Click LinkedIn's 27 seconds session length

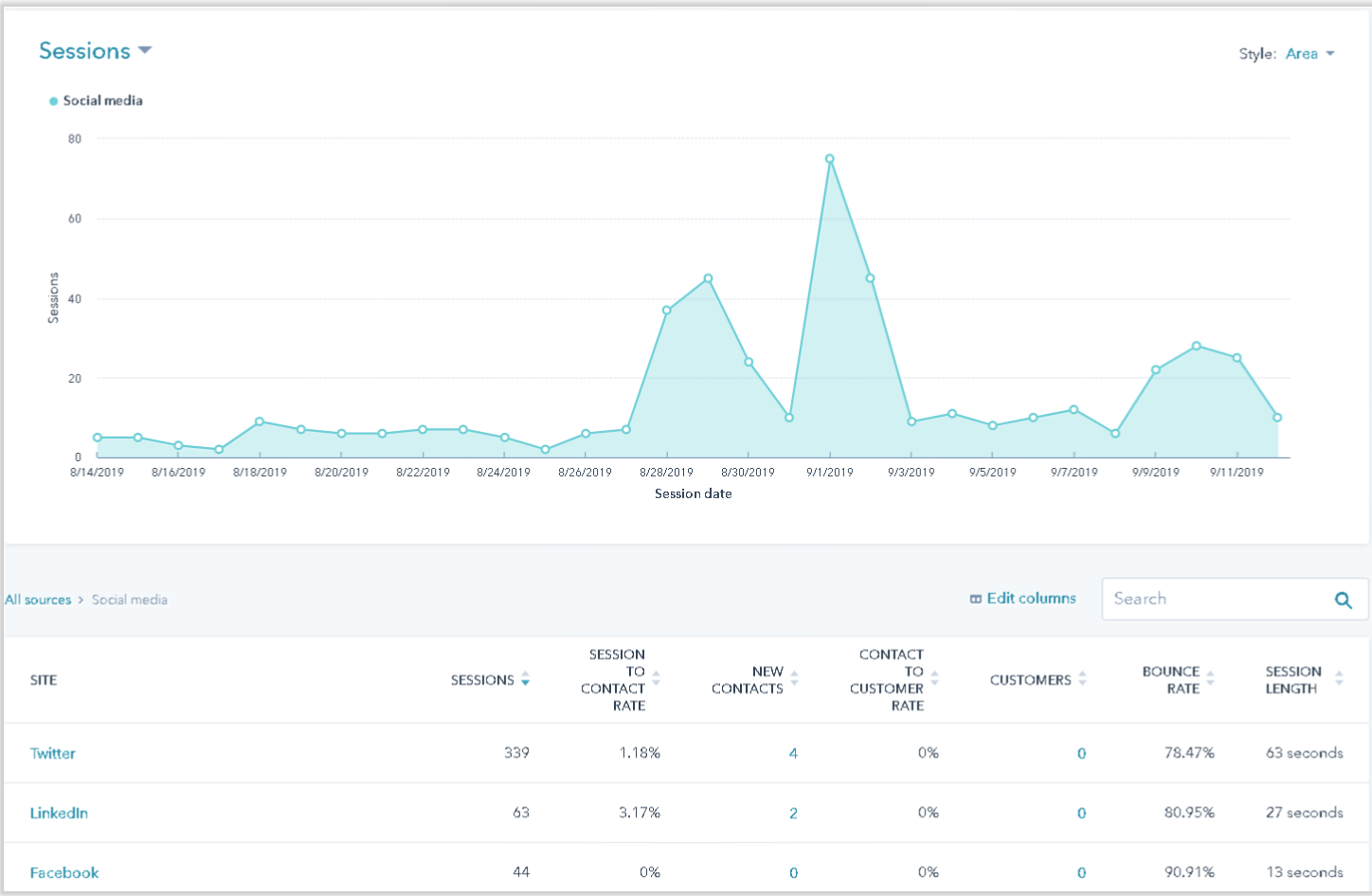click(1305, 813)
